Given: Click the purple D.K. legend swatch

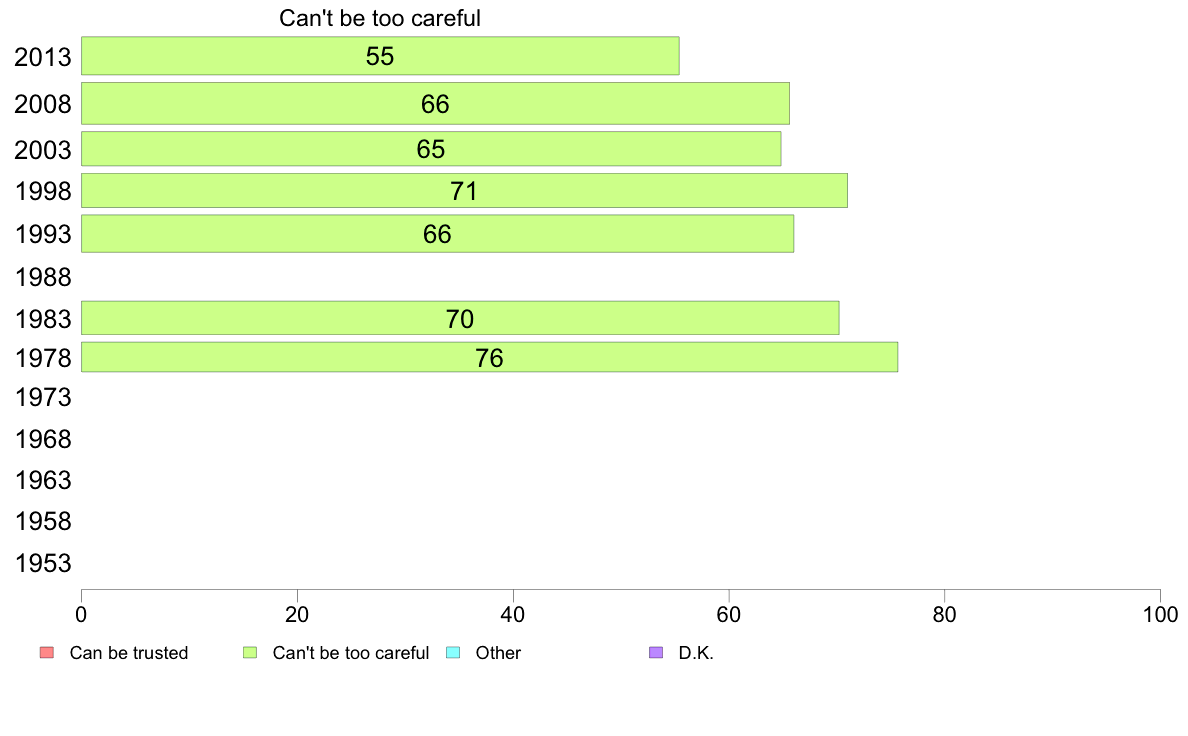Looking at the screenshot, I should [656, 653].
